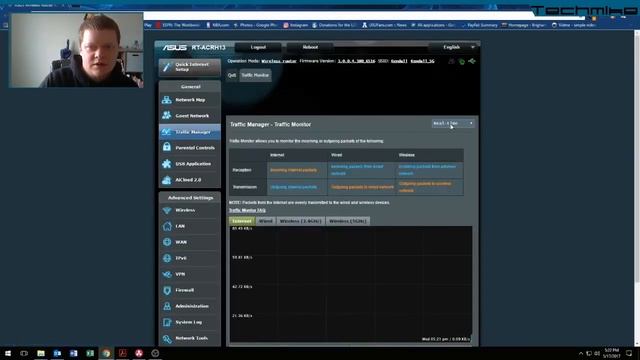
Task: Open Windows Start menu
Action: (8, 353)
